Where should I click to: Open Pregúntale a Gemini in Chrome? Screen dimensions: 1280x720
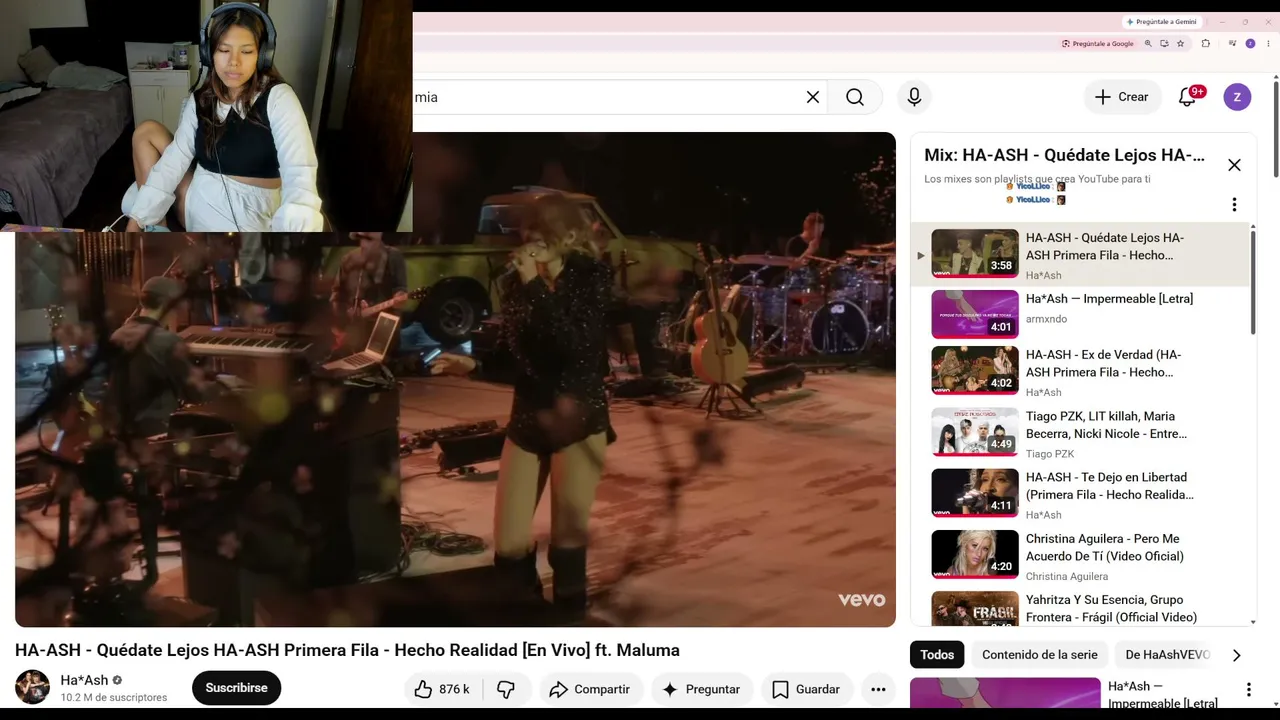1160,21
